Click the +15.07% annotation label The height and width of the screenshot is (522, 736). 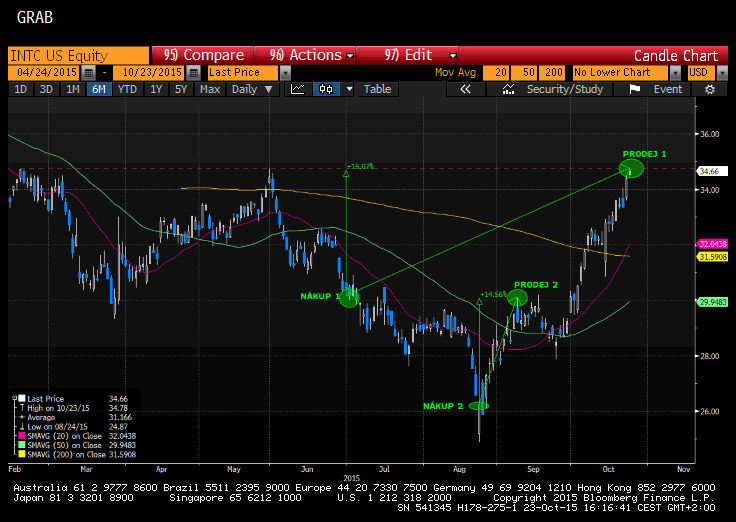360,166
